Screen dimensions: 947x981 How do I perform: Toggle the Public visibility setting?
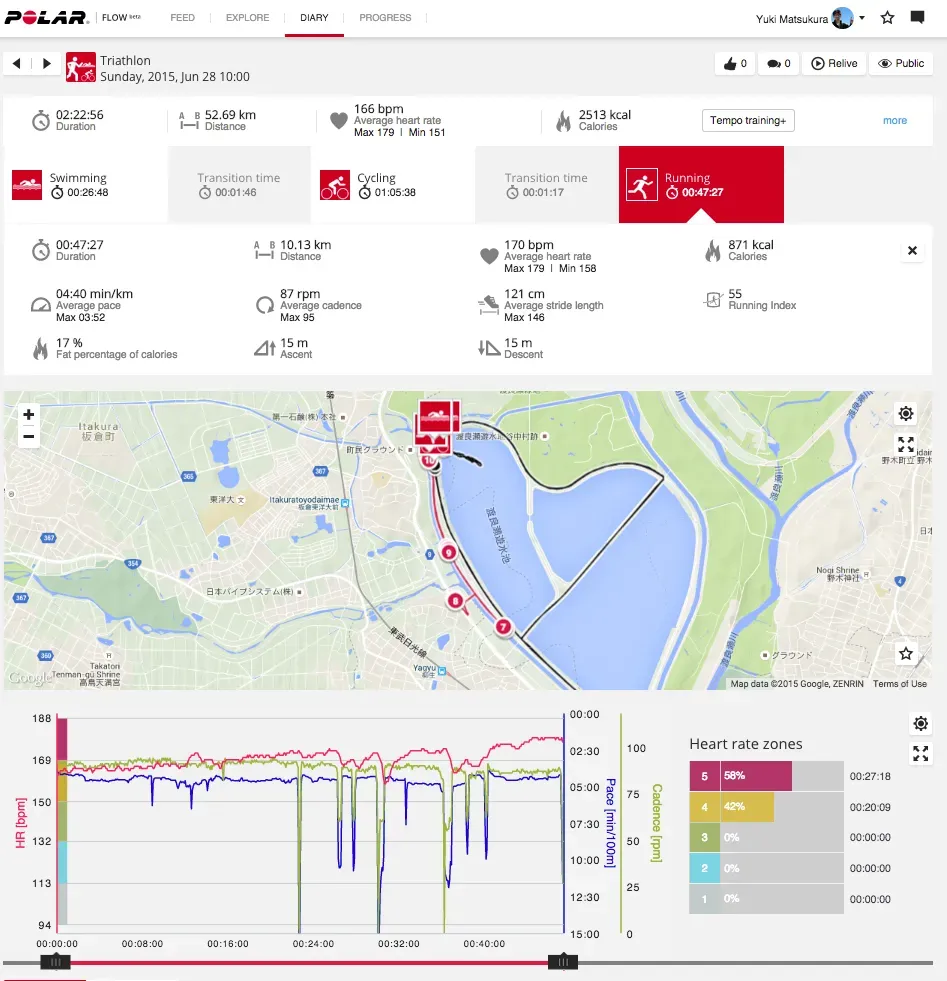(900, 63)
